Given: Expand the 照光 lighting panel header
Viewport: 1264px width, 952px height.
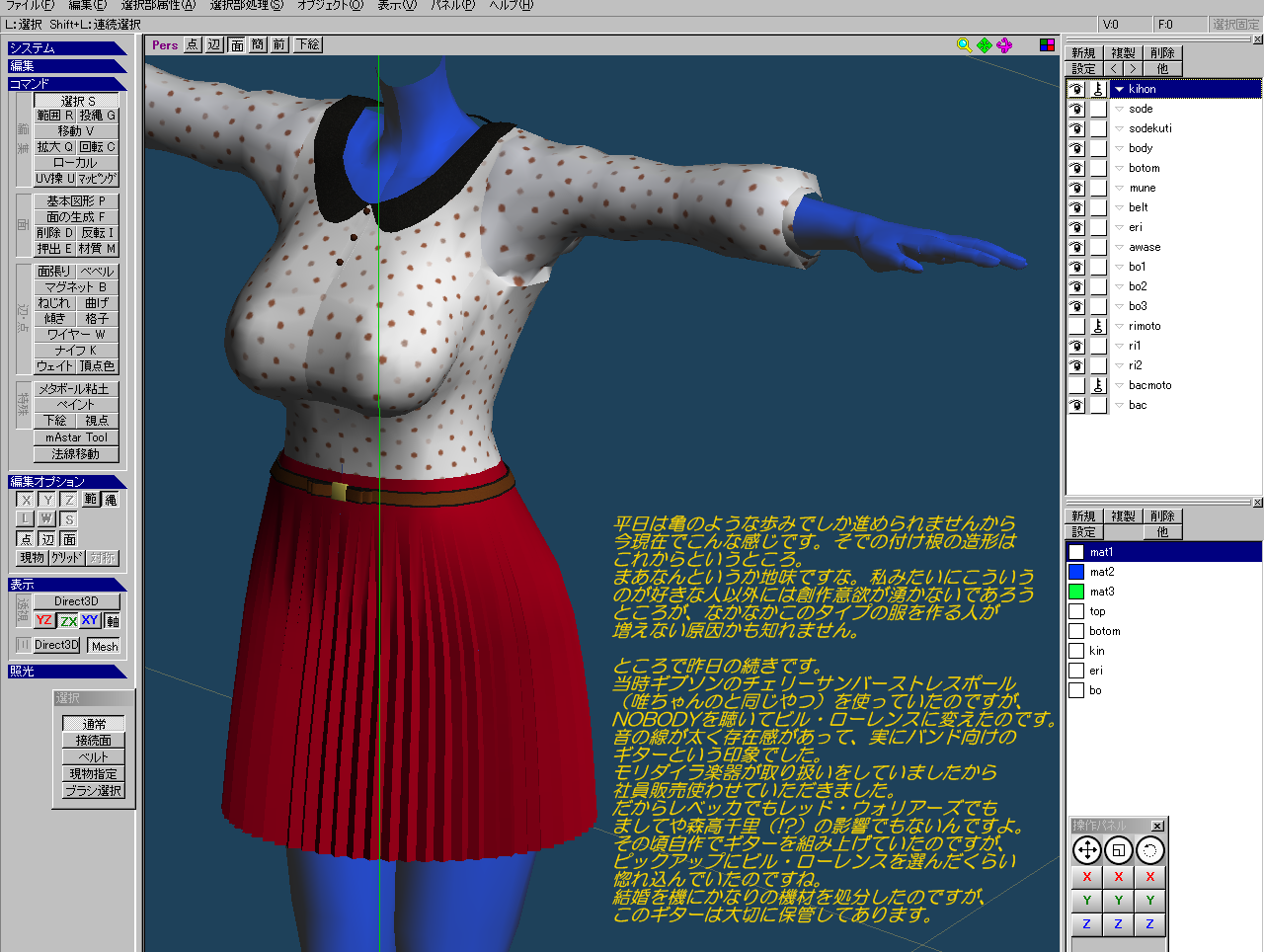Looking at the screenshot, I should pyautogui.click(x=66, y=672).
